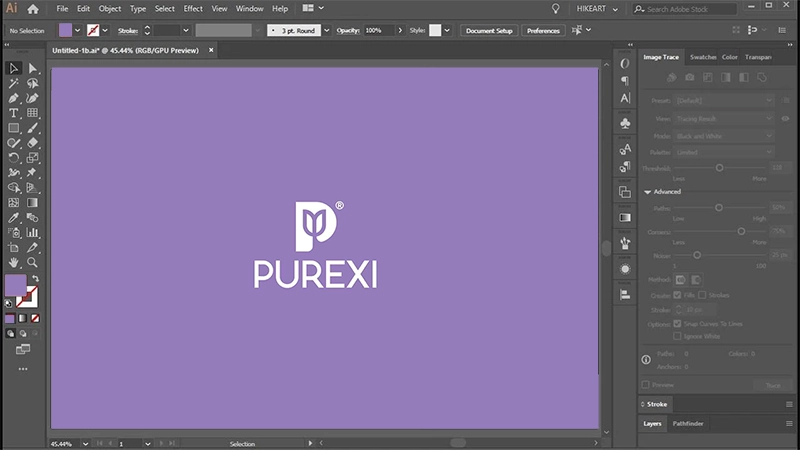
Task: Open the zoom level dropdown showing 45.44%
Action: tap(85, 444)
